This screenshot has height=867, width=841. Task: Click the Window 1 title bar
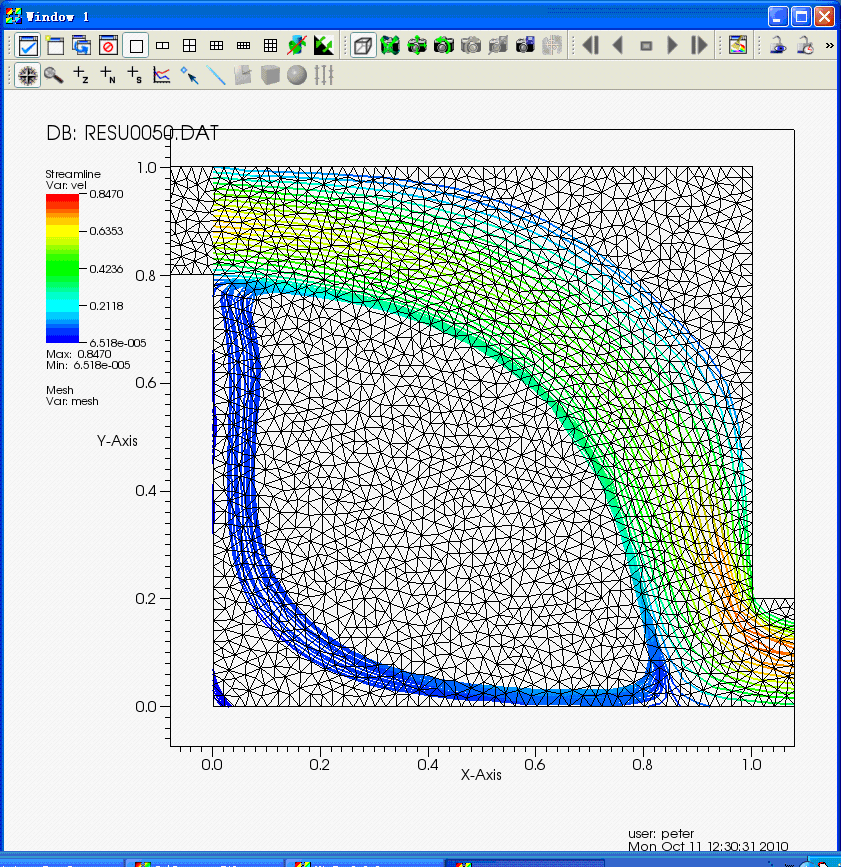coord(400,16)
